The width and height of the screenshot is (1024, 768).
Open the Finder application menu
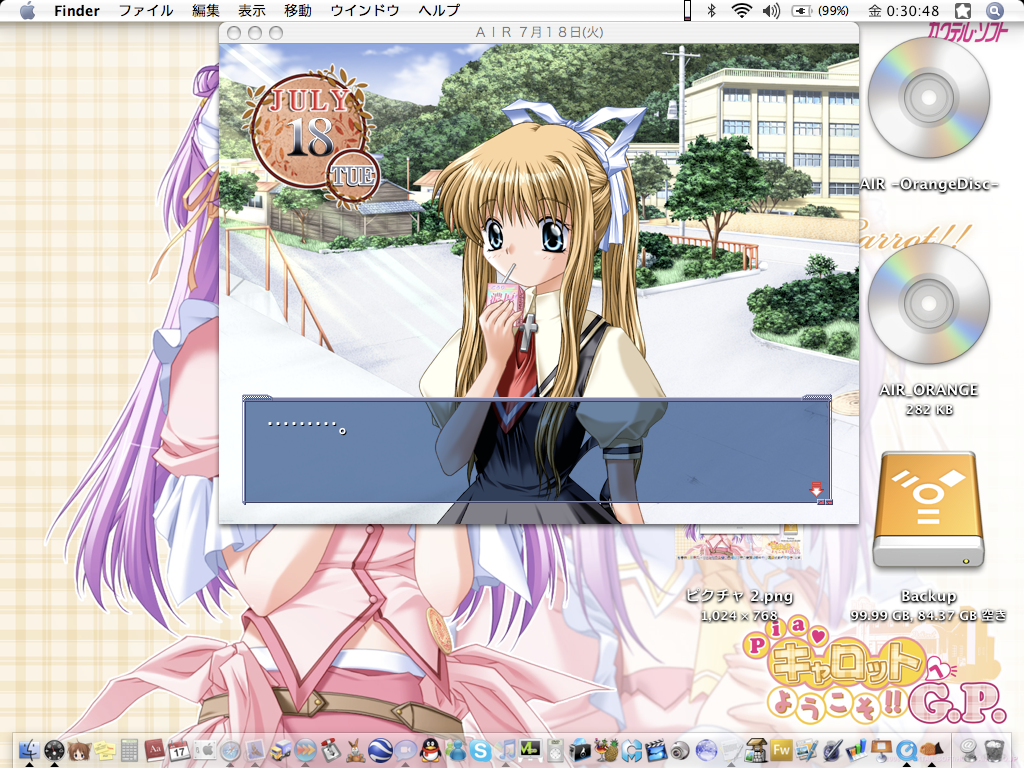pyautogui.click(x=76, y=10)
